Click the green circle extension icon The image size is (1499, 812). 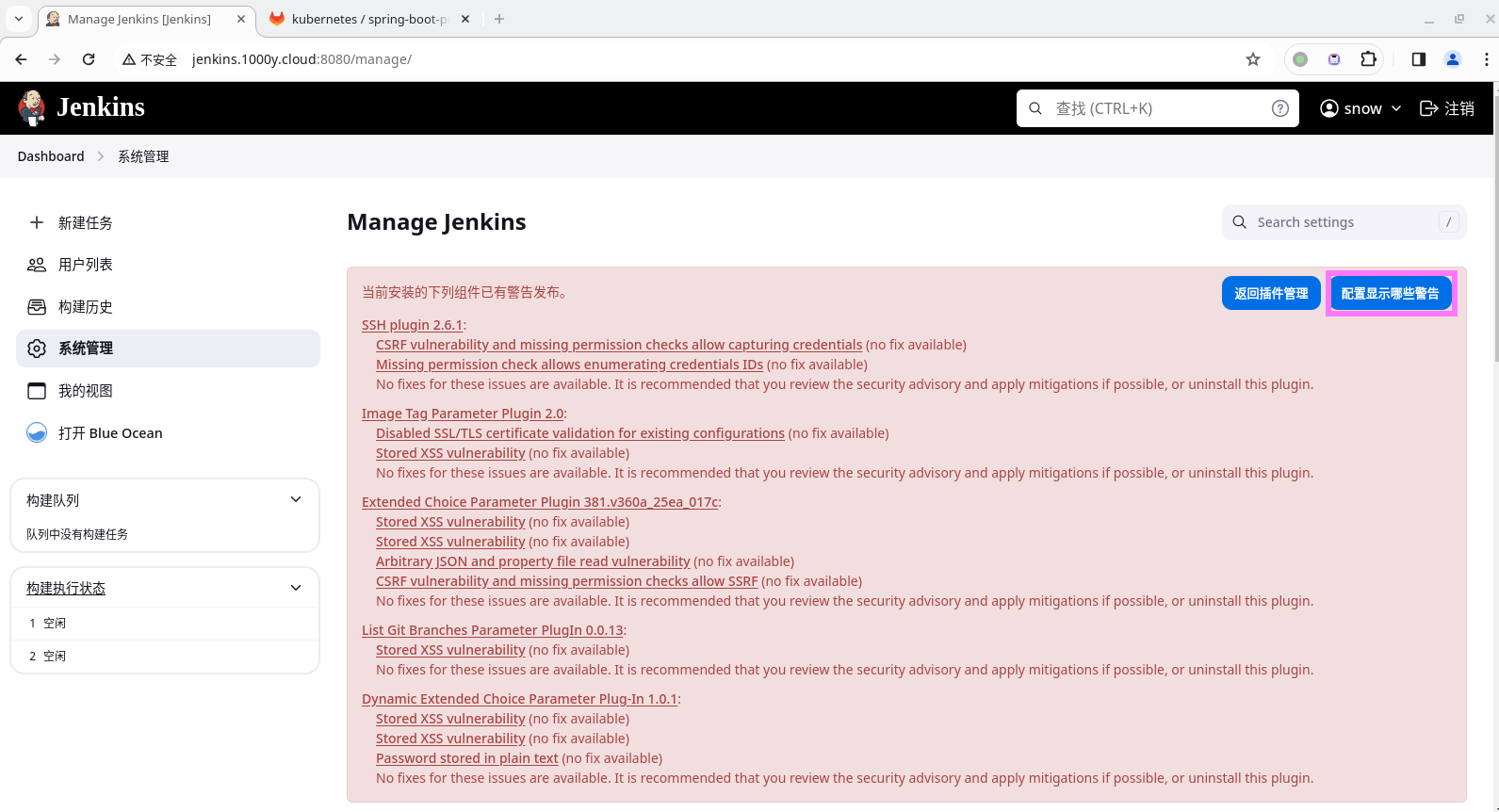pos(1300,59)
